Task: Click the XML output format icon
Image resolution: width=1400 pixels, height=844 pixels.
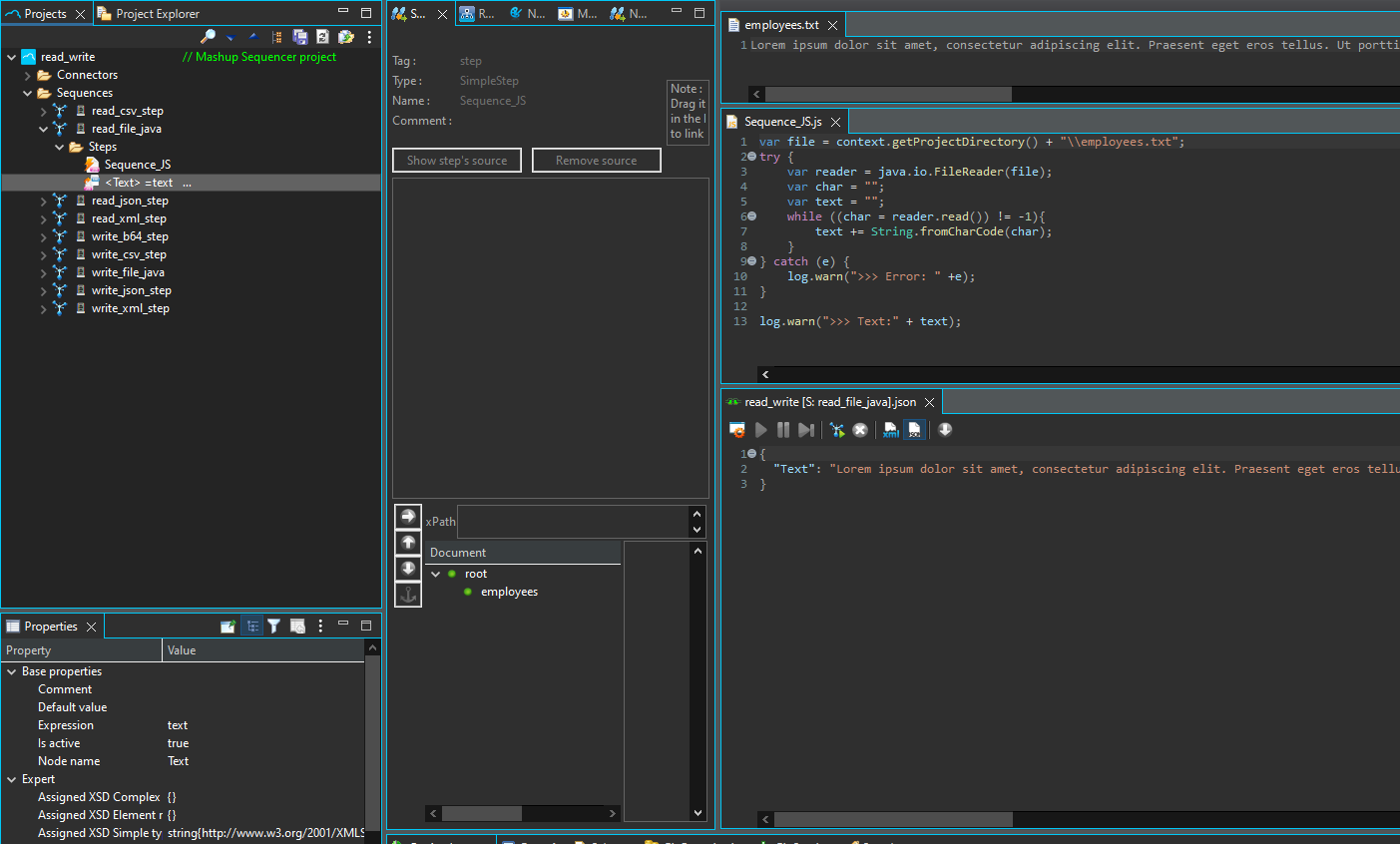Action: (x=890, y=430)
